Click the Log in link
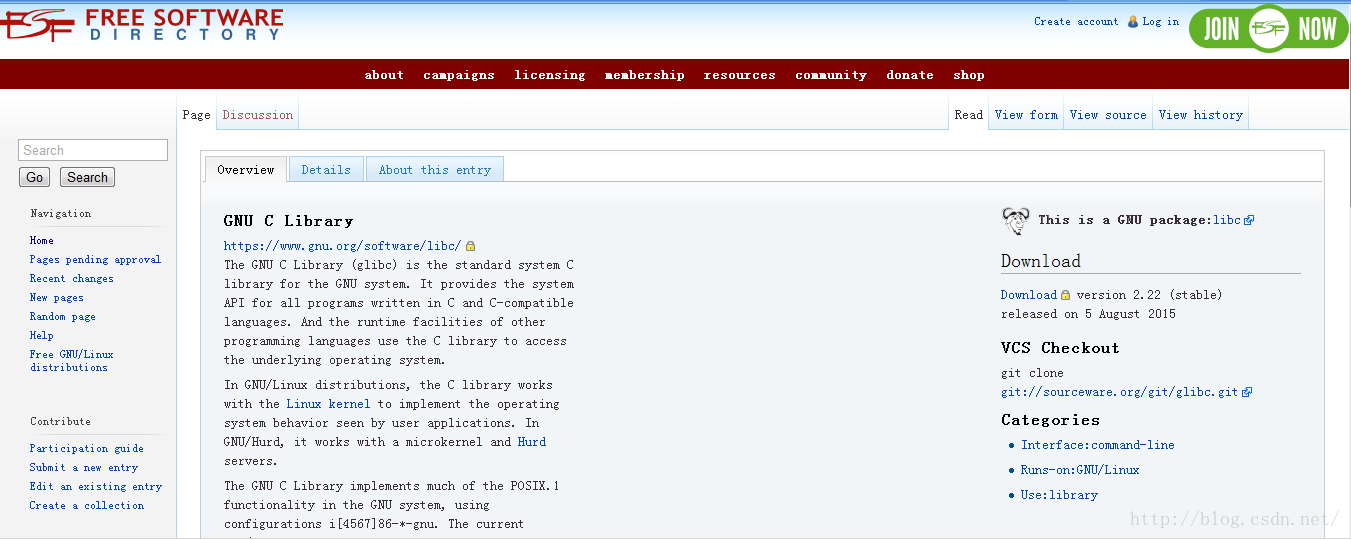The width and height of the screenshot is (1351, 539). coord(1161,21)
